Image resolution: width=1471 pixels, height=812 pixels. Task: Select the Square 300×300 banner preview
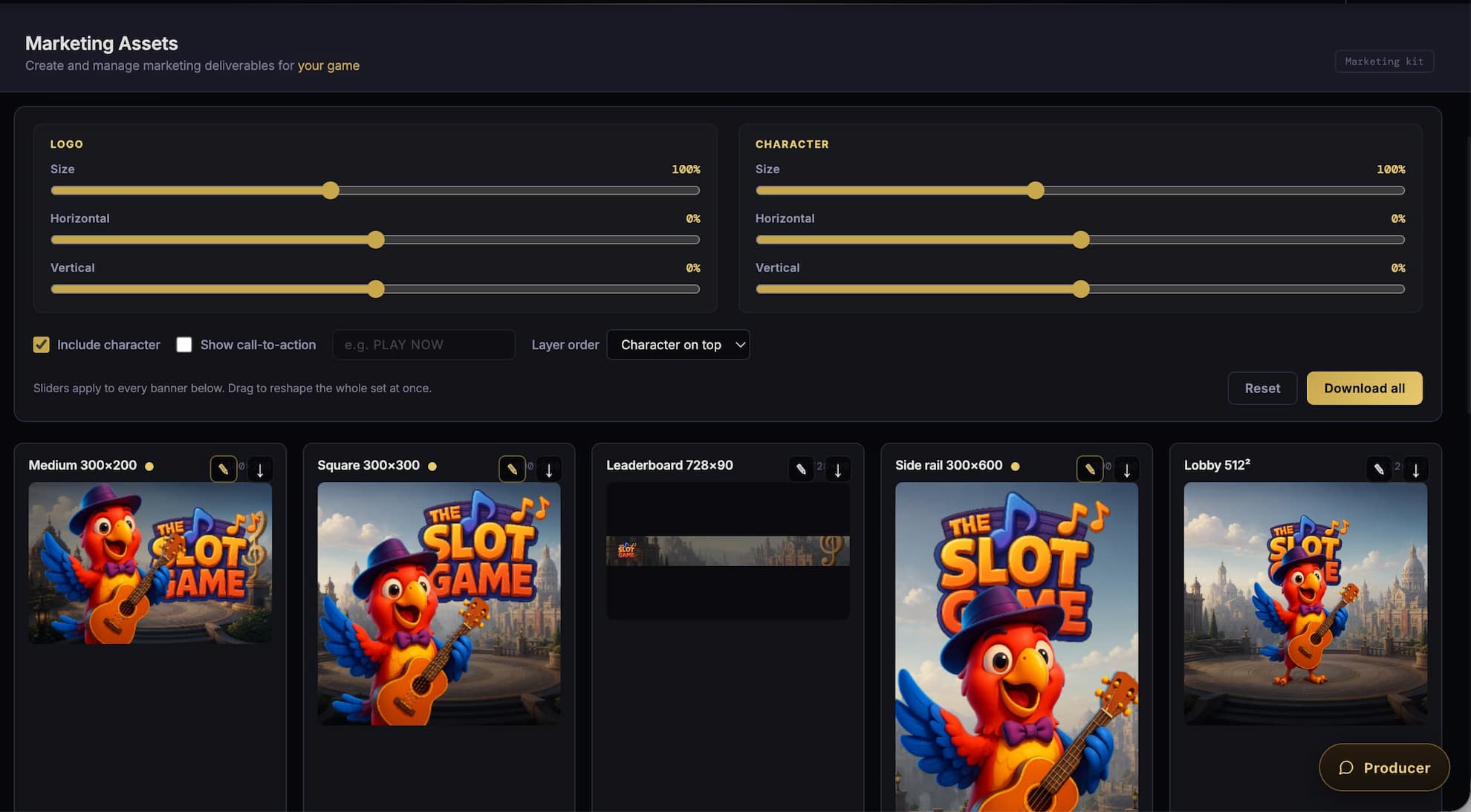[439, 604]
